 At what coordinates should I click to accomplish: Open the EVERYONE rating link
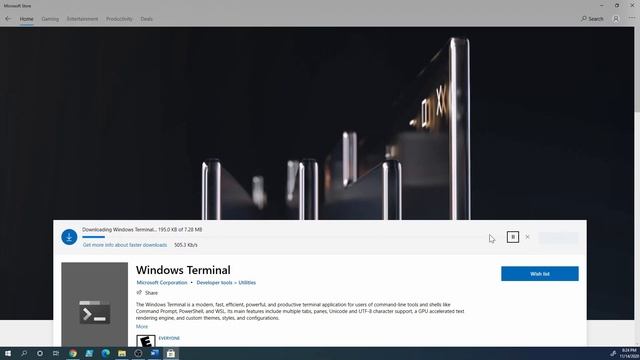(x=169, y=338)
